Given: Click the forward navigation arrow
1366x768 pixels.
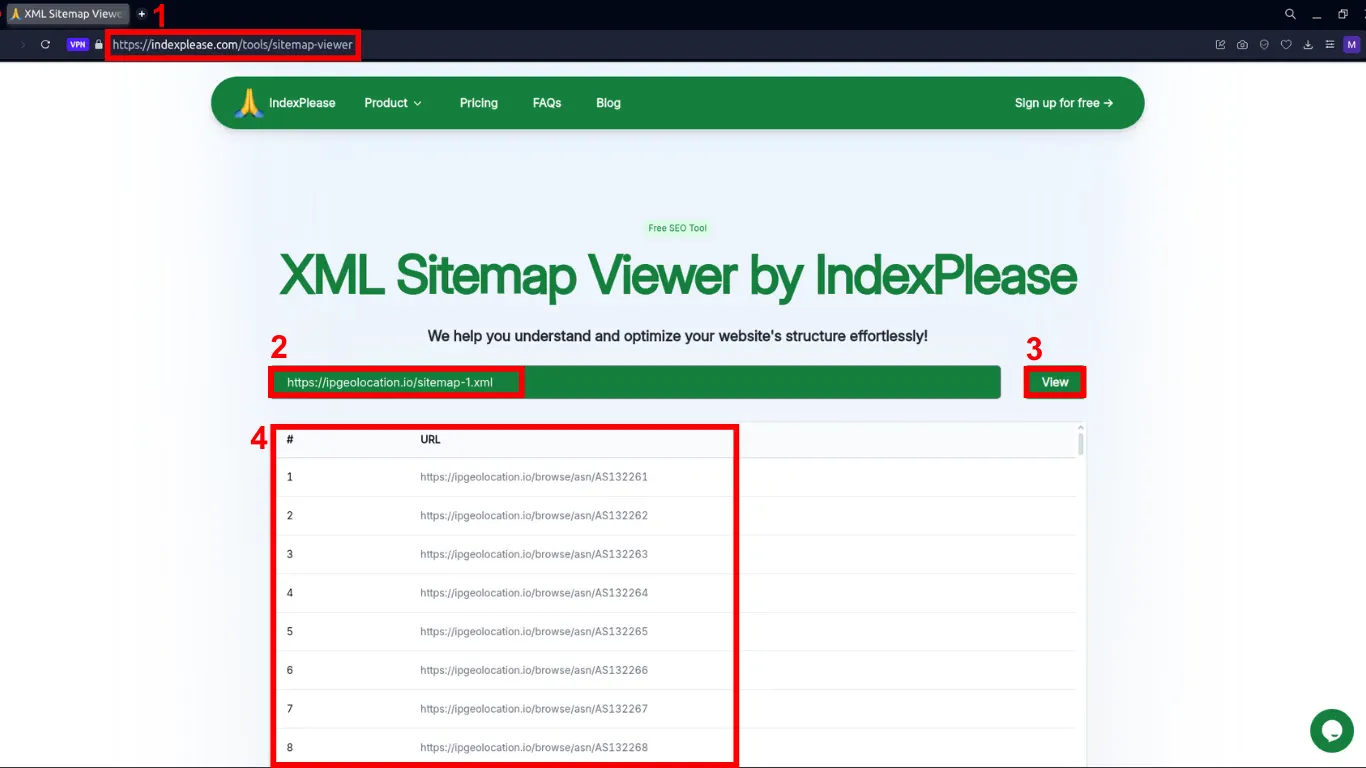Looking at the screenshot, I should coord(22,45).
